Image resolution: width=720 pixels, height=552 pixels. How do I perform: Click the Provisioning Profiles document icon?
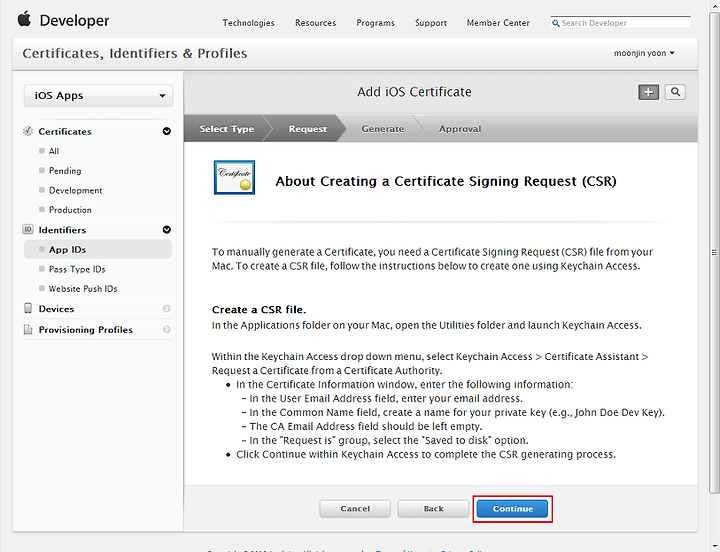click(x=28, y=329)
